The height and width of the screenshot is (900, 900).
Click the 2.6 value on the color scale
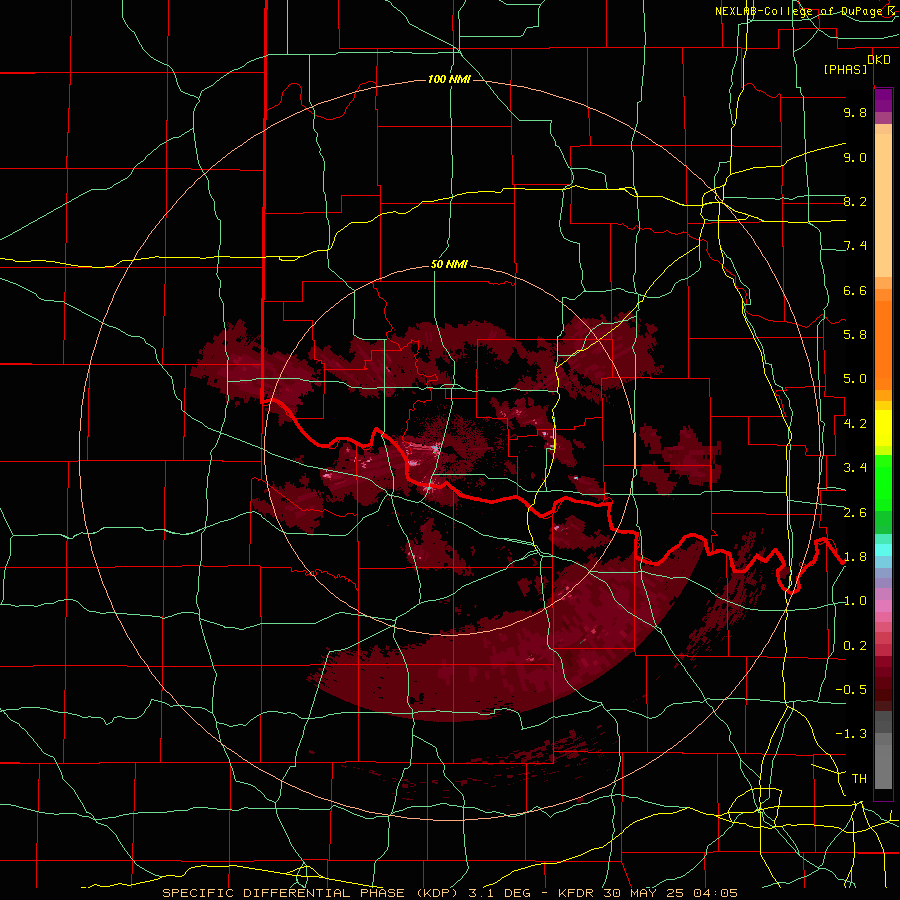click(x=855, y=512)
